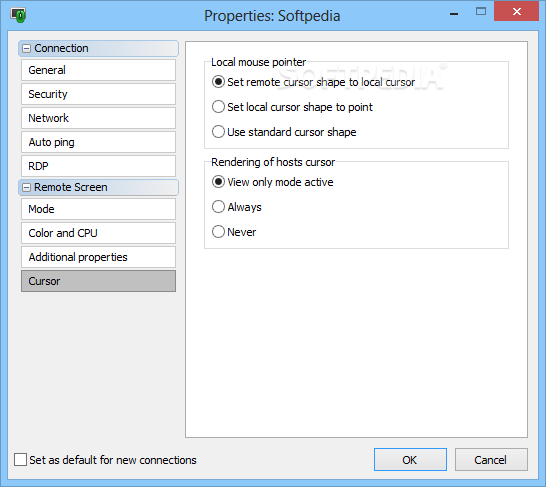Image resolution: width=546 pixels, height=487 pixels.
Task: Dismiss the dialog with Cancel
Action: pyautogui.click(x=491, y=460)
